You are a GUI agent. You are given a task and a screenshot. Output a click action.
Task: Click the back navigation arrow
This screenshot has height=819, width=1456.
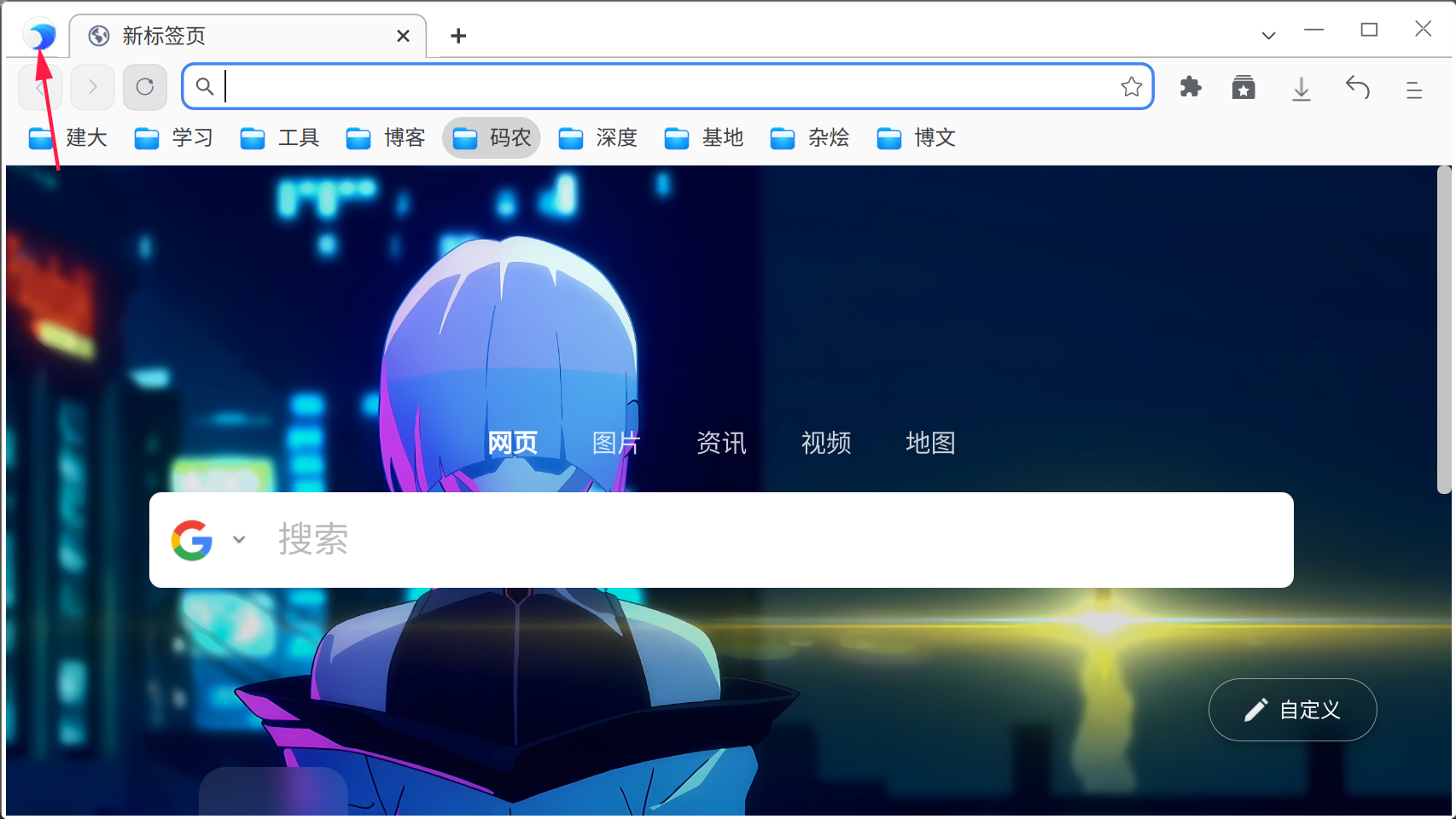[39, 86]
